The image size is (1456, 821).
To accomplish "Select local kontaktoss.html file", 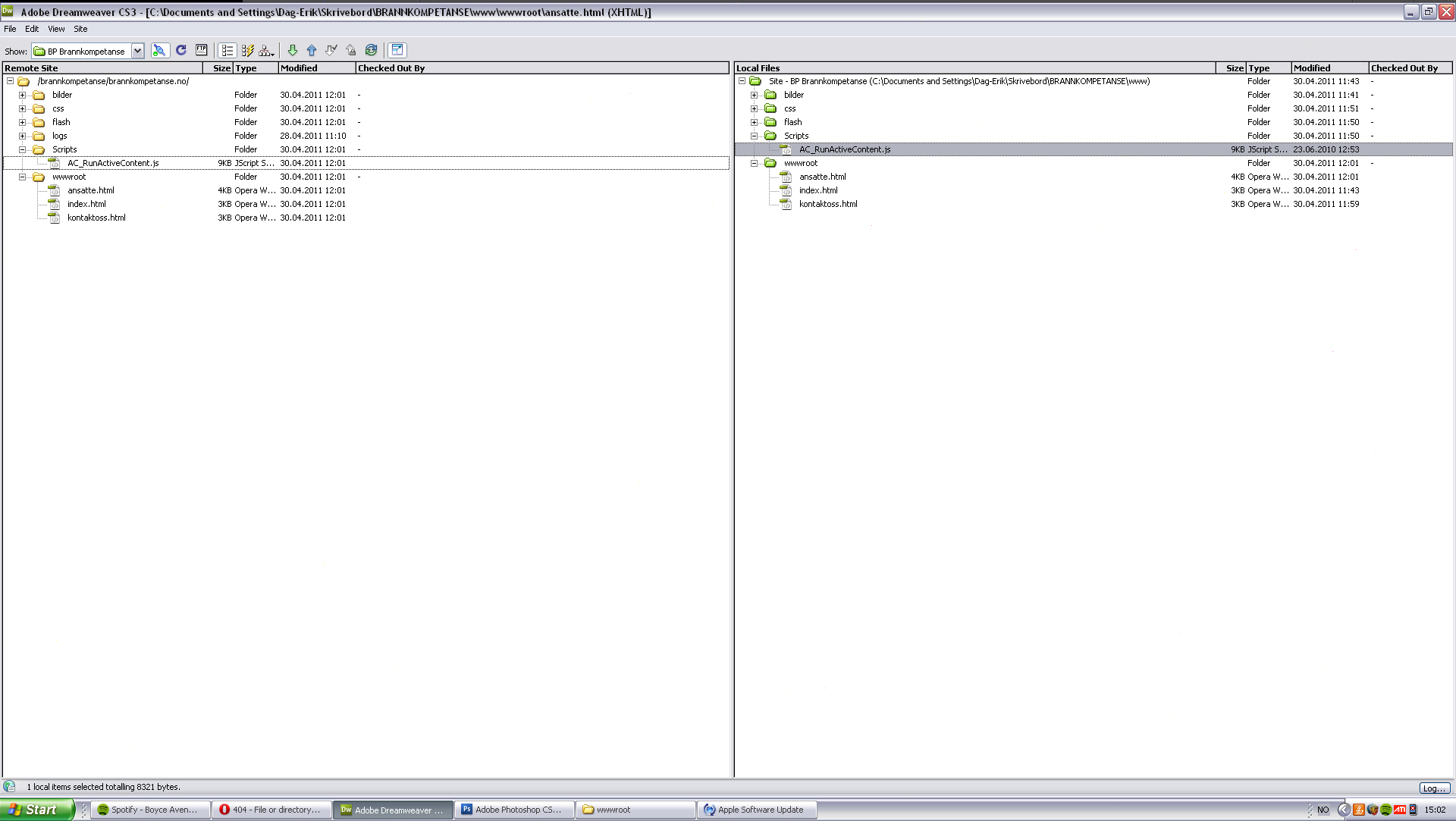I will (1094, 204).
